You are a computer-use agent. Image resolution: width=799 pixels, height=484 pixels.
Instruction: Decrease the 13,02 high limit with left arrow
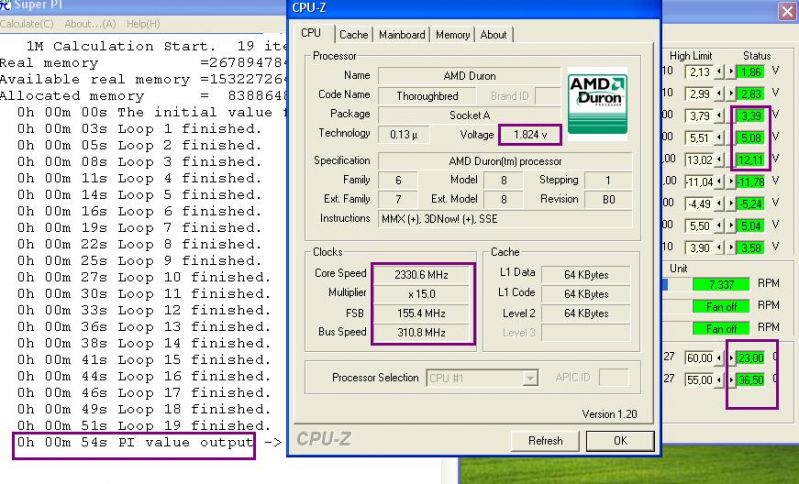(x=722, y=160)
